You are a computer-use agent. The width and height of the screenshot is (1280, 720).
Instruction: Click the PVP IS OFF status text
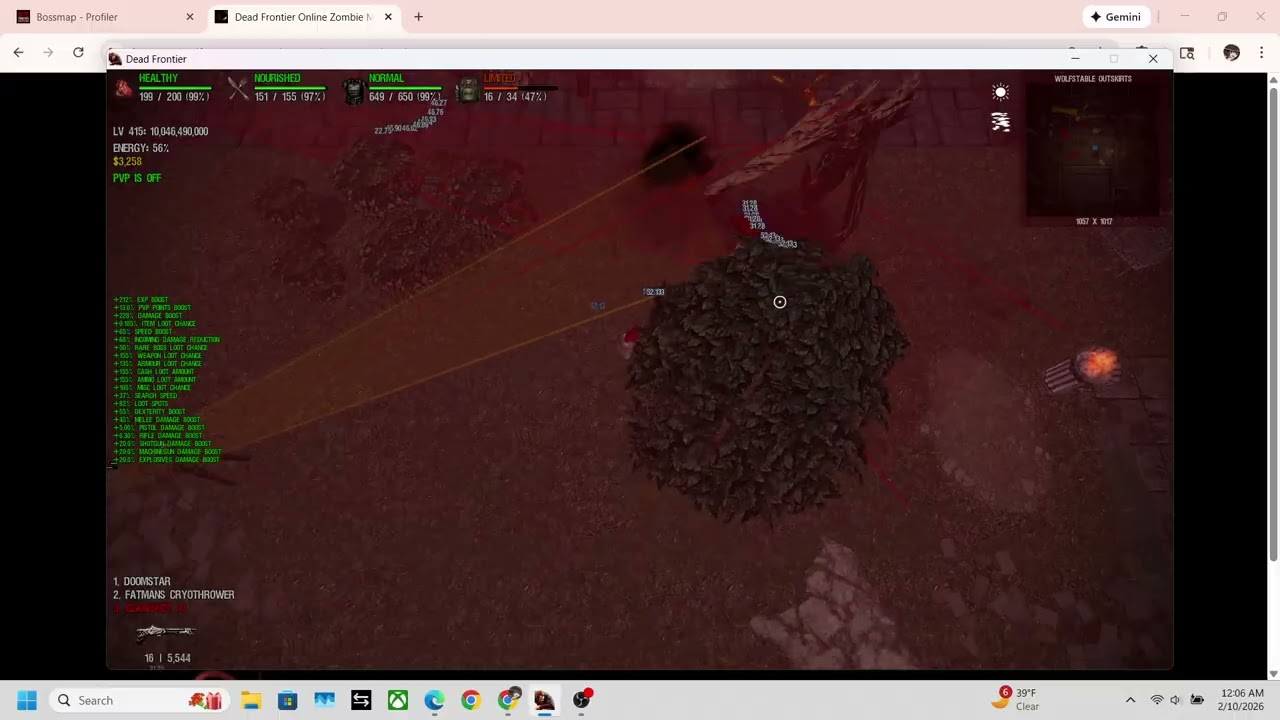pos(137,178)
